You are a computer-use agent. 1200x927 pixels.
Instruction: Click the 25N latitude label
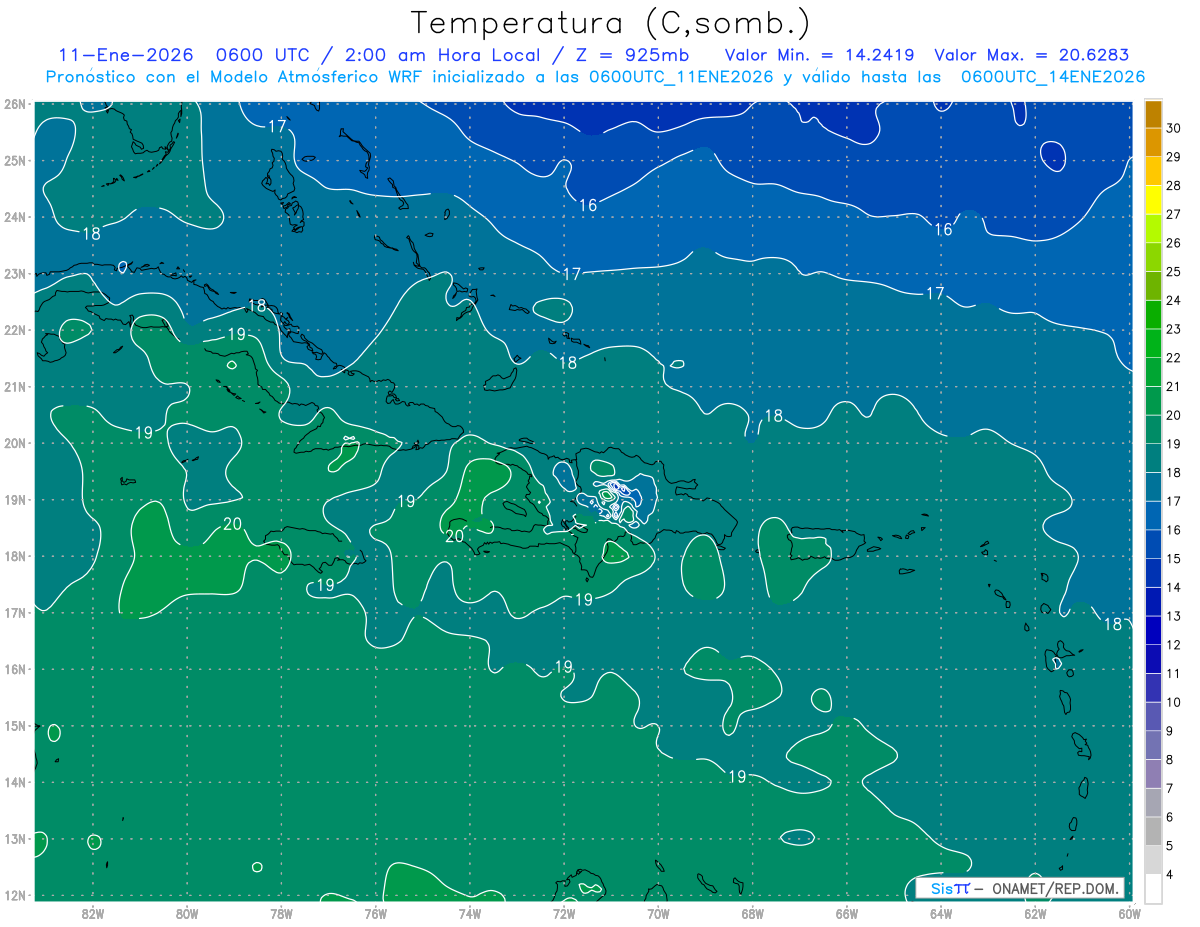[15, 160]
